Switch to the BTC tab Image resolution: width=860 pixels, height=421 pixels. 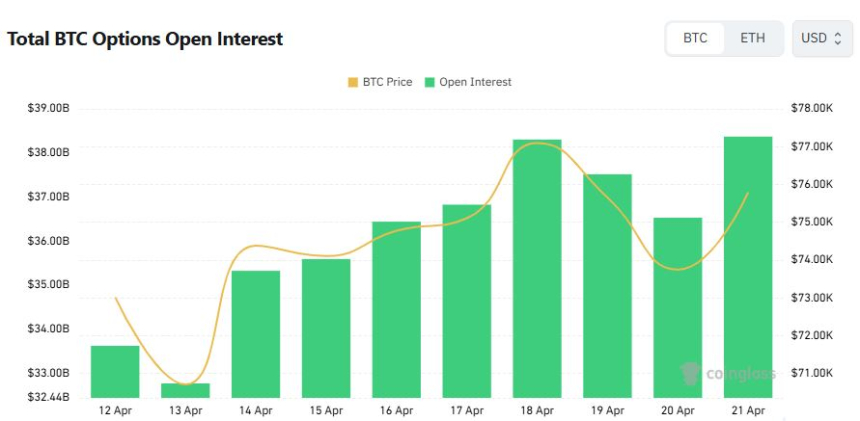click(695, 39)
